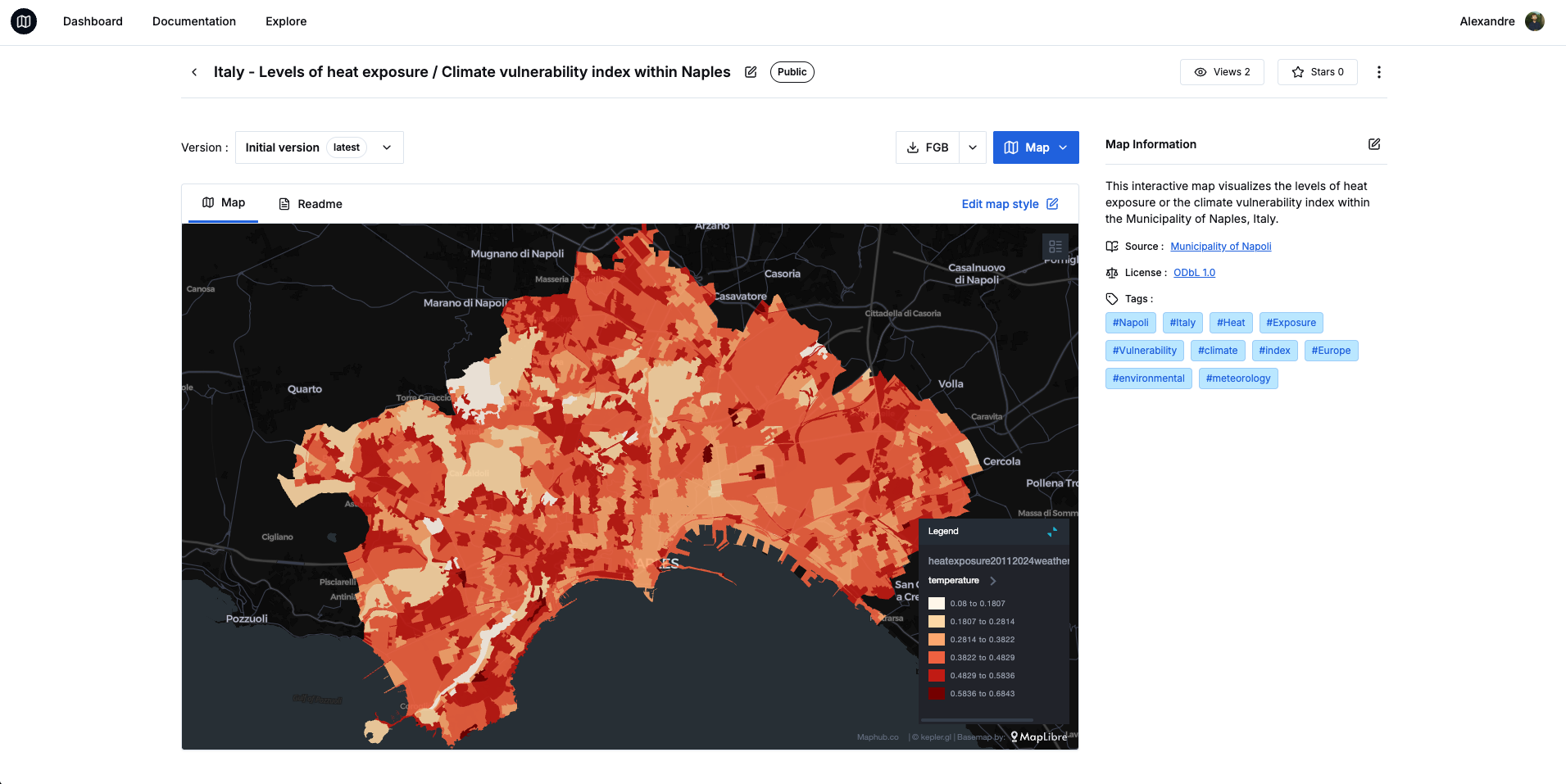Select the #Italy tag

pos(1182,323)
